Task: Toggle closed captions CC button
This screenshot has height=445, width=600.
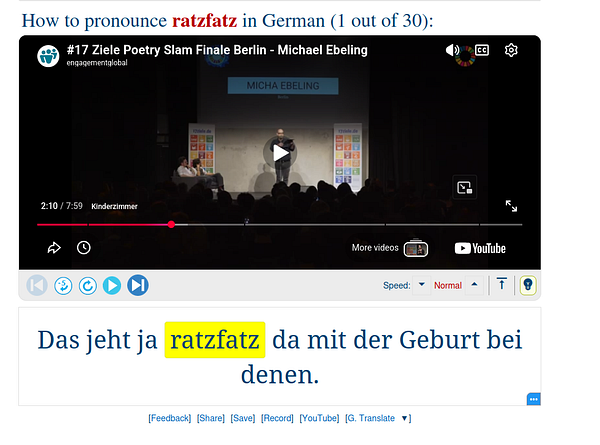Action: pyautogui.click(x=482, y=50)
